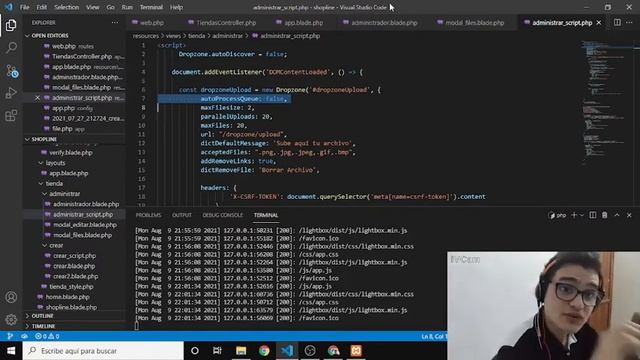Open crear_script.php in the file tree
The height and width of the screenshot is (360, 640).
74,256
